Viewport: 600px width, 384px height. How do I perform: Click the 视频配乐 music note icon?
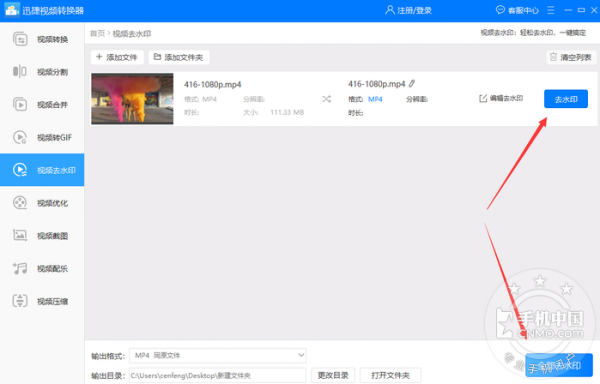20,268
